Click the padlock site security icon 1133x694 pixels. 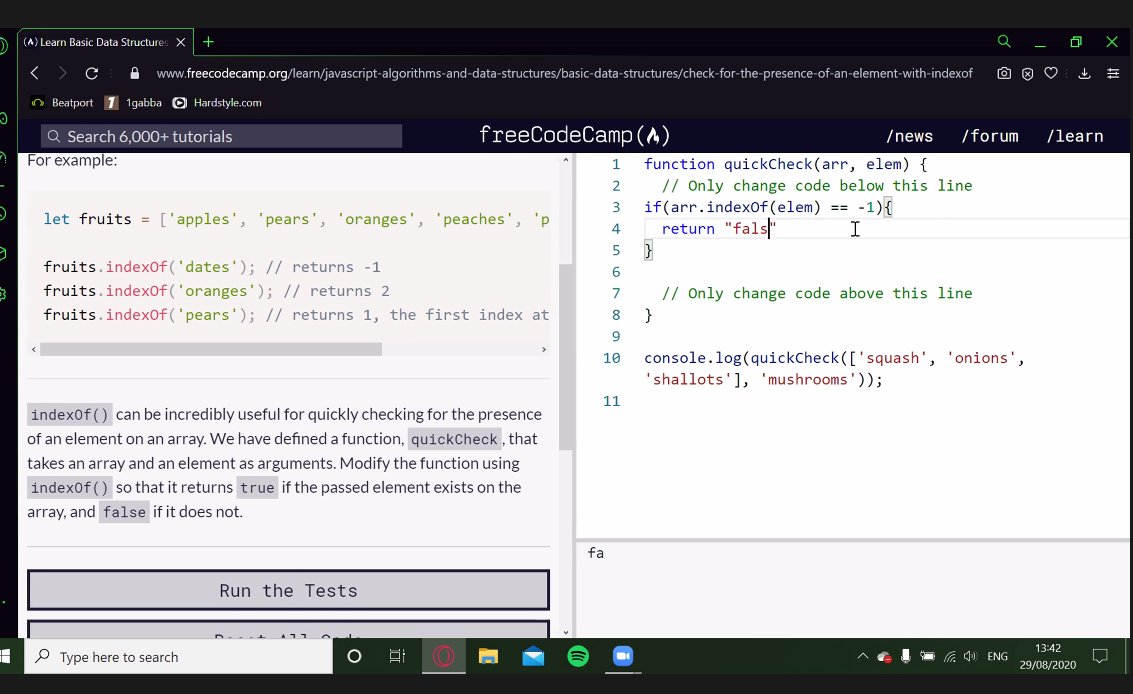(134, 73)
